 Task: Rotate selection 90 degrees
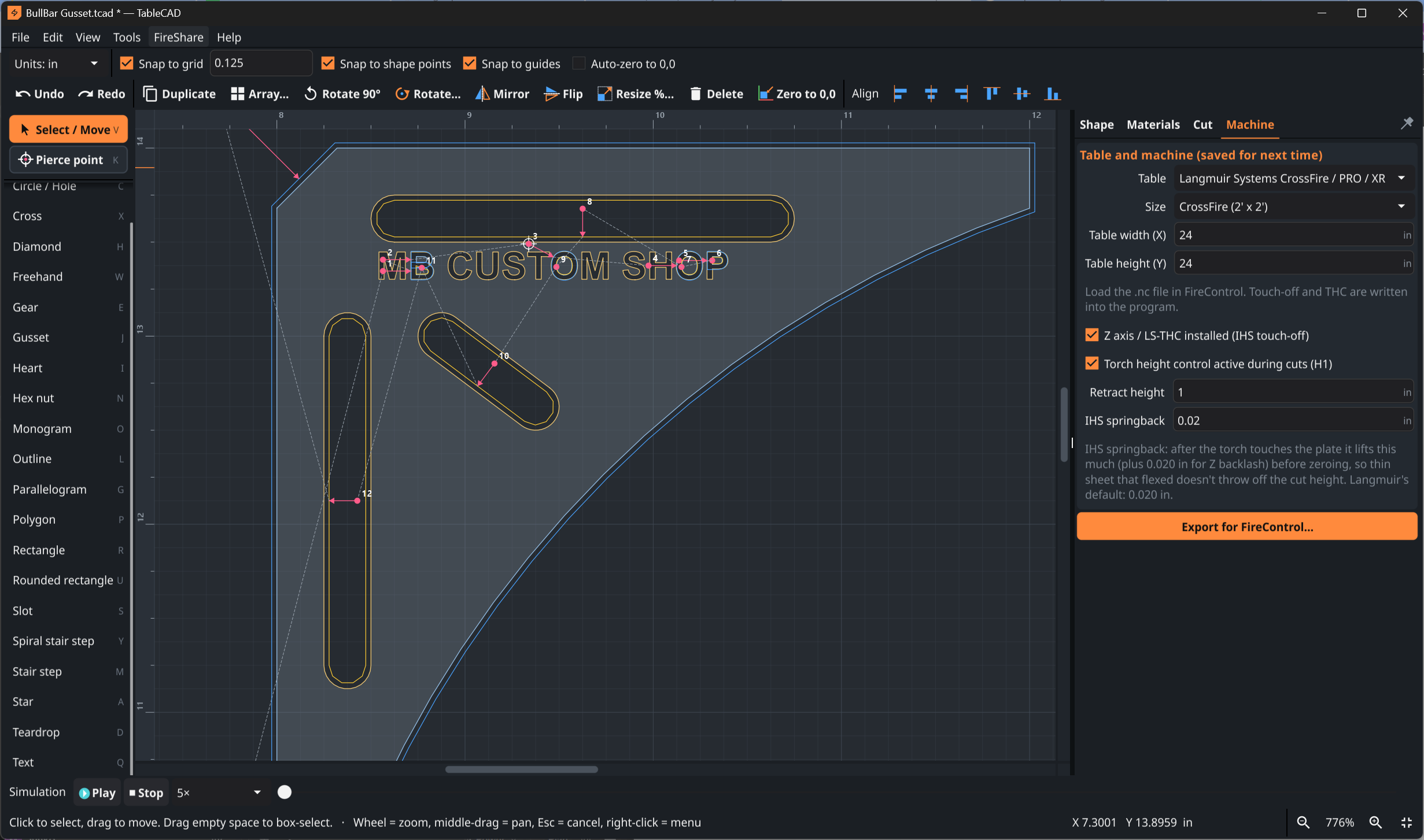pyautogui.click(x=342, y=94)
